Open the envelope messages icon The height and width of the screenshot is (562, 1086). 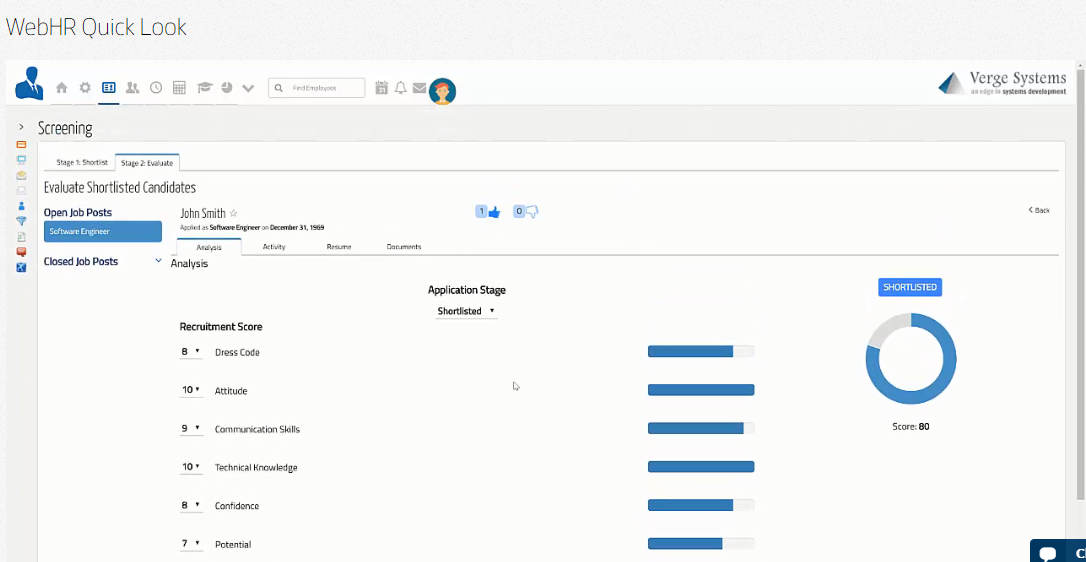click(419, 88)
